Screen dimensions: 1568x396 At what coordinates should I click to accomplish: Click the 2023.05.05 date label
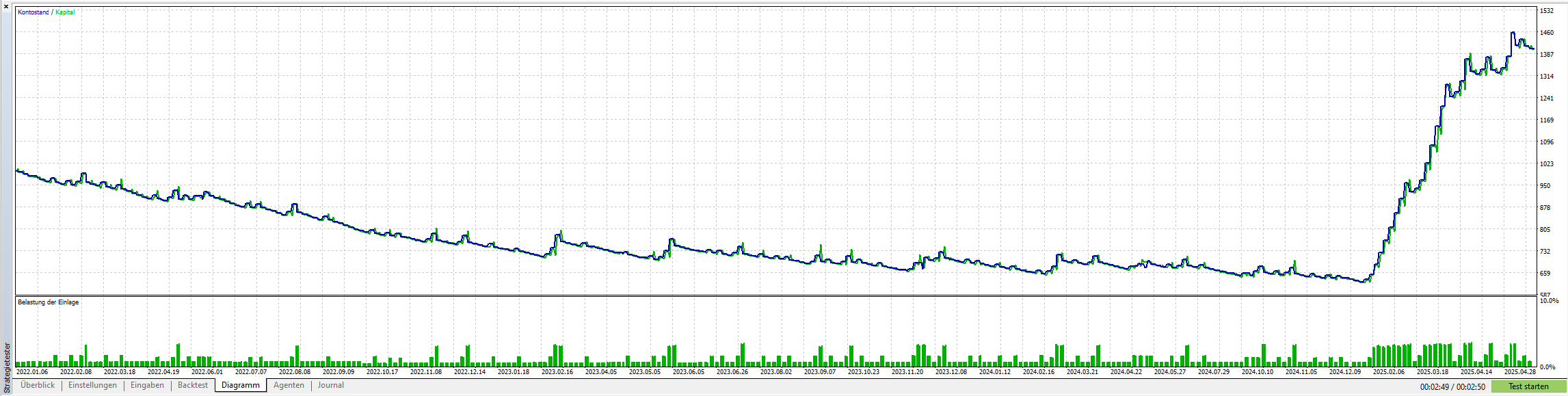point(645,372)
